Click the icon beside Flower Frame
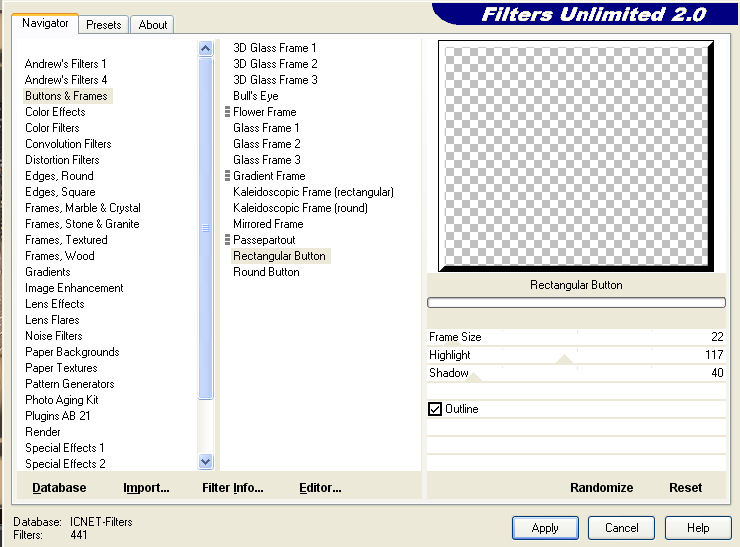 point(228,112)
